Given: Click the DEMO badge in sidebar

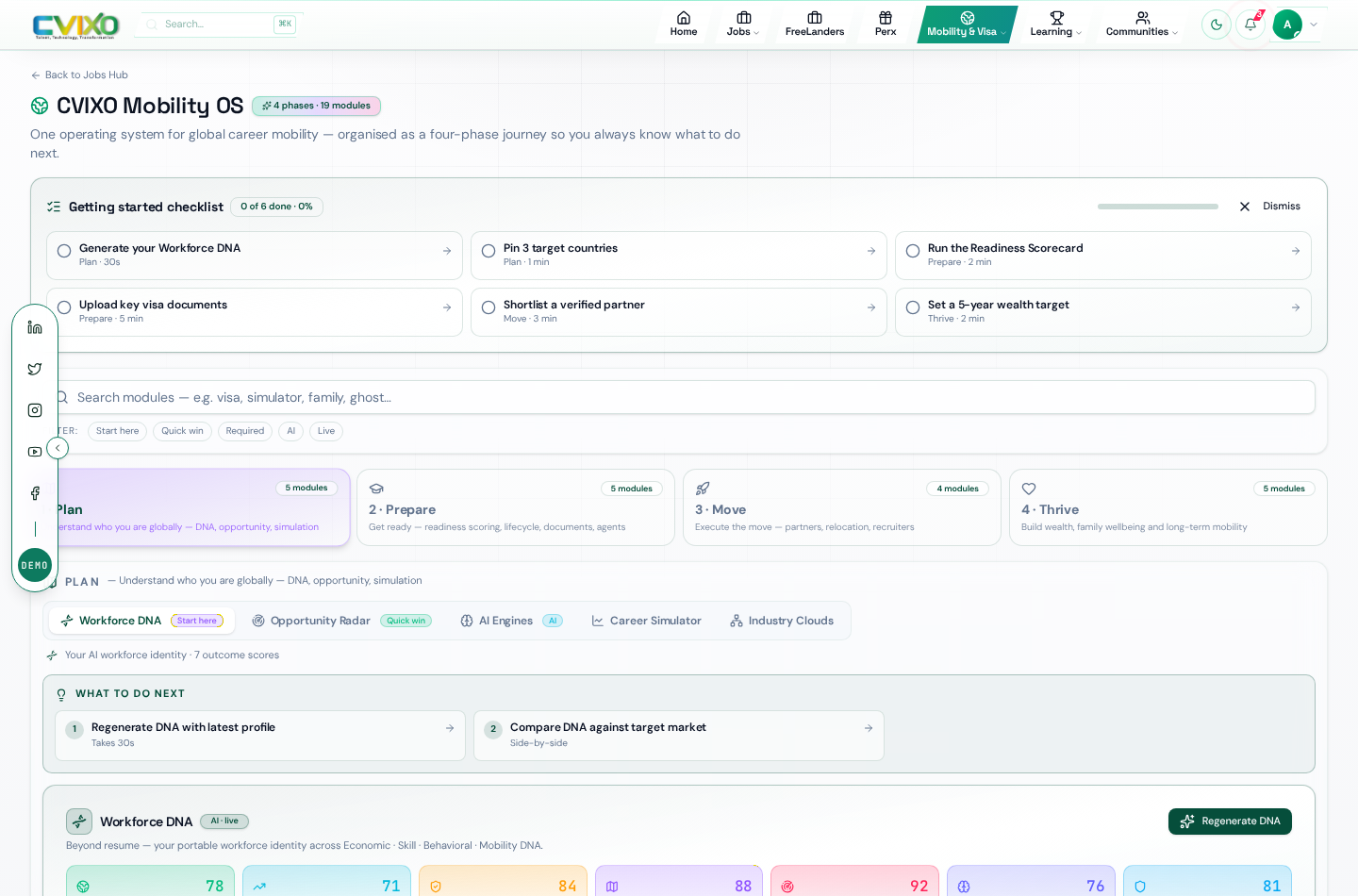Looking at the screenshot, I should point(35,565).
